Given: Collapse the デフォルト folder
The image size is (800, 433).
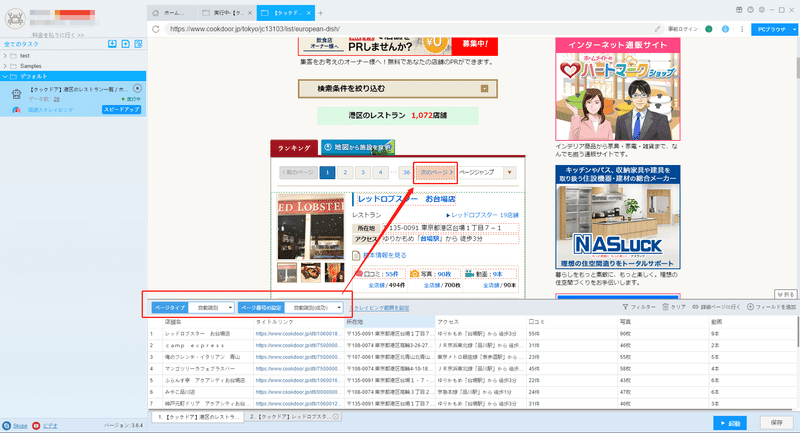Looking at the screenshot, I should [5, 77].
